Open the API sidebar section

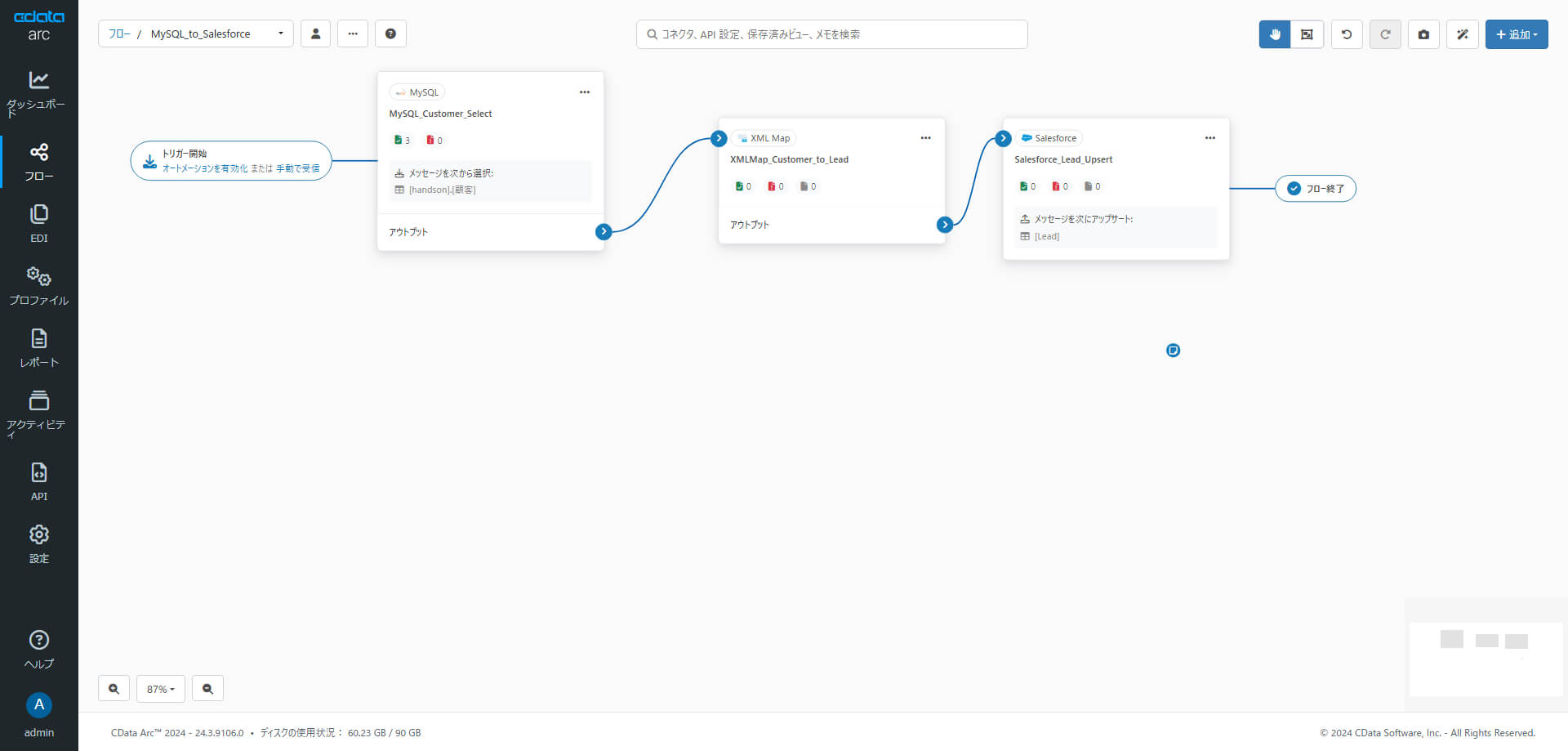(x=38, y=482)
